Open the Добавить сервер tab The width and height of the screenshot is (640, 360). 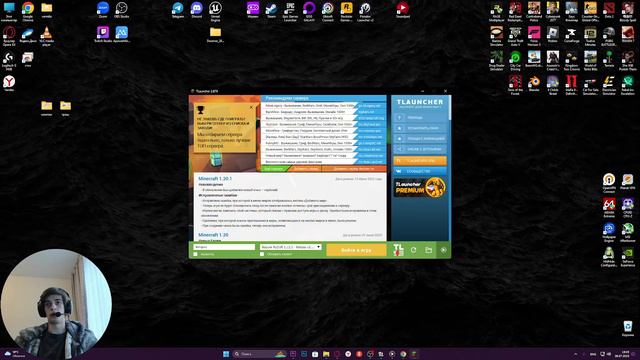click(306, 169)
